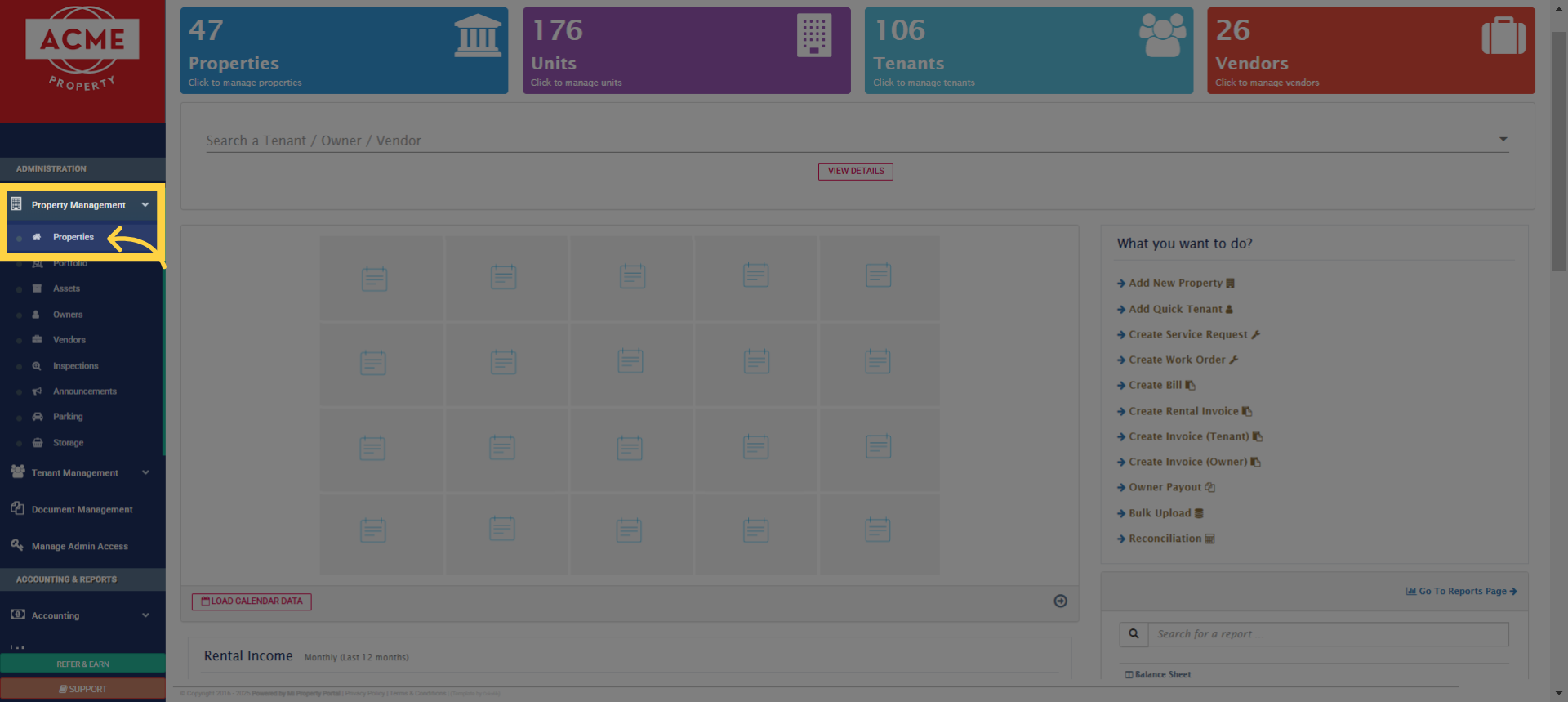This screenshot has width=1568, height=702.
Task: Open Properties in the sidebar
Action: tap(73, 237)
